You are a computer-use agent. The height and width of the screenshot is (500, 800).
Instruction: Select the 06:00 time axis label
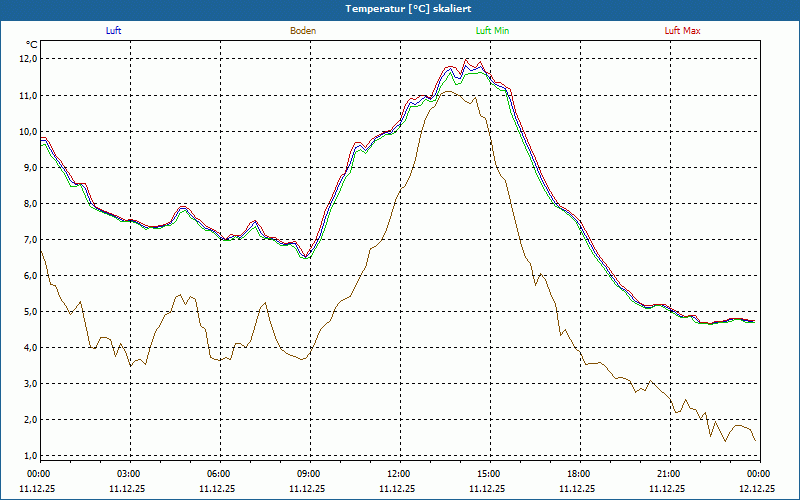coord(219,474)
